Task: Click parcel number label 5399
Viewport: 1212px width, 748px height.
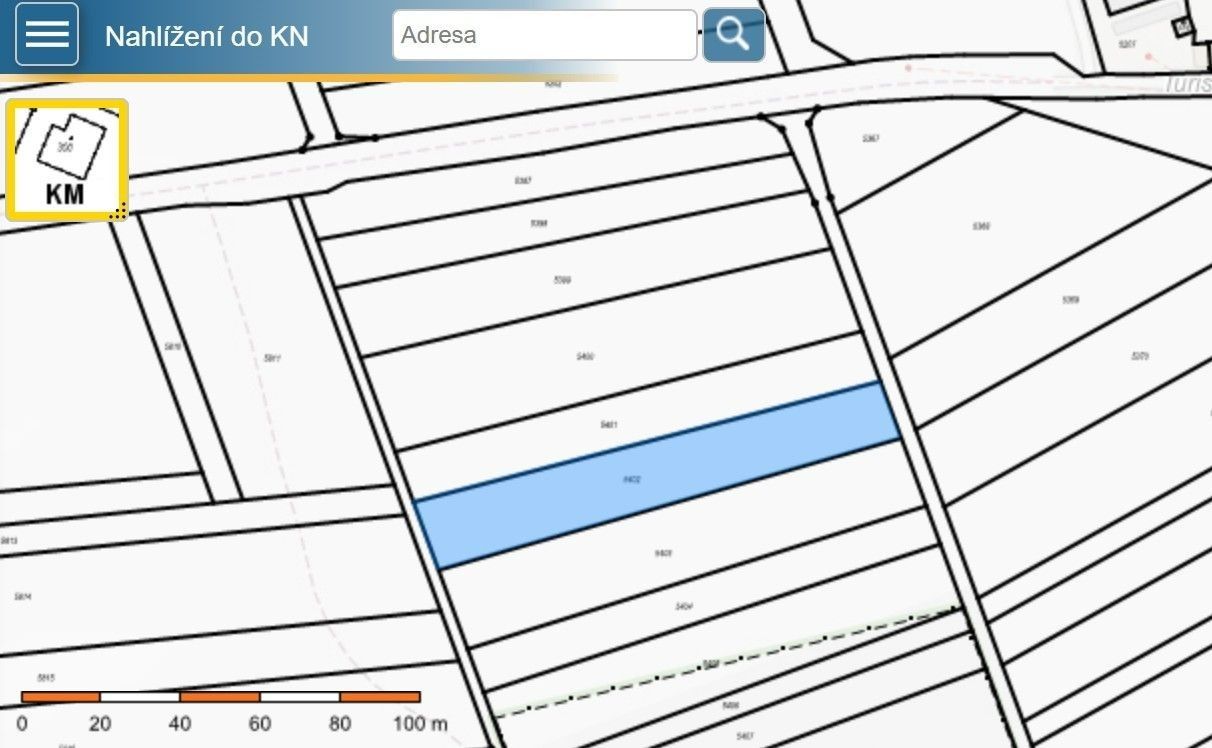Action: pyautogui.click(x=562, y=280)
